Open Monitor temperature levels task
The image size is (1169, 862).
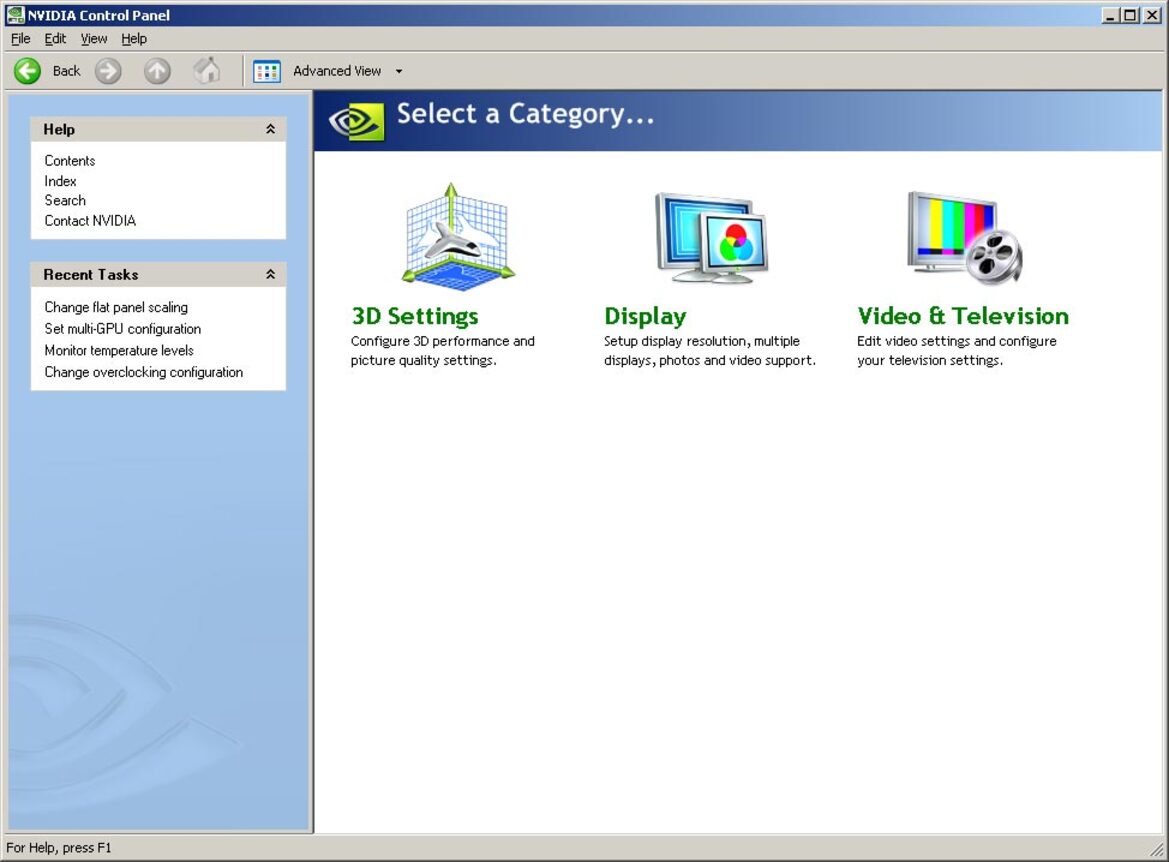tap(119, 350)
